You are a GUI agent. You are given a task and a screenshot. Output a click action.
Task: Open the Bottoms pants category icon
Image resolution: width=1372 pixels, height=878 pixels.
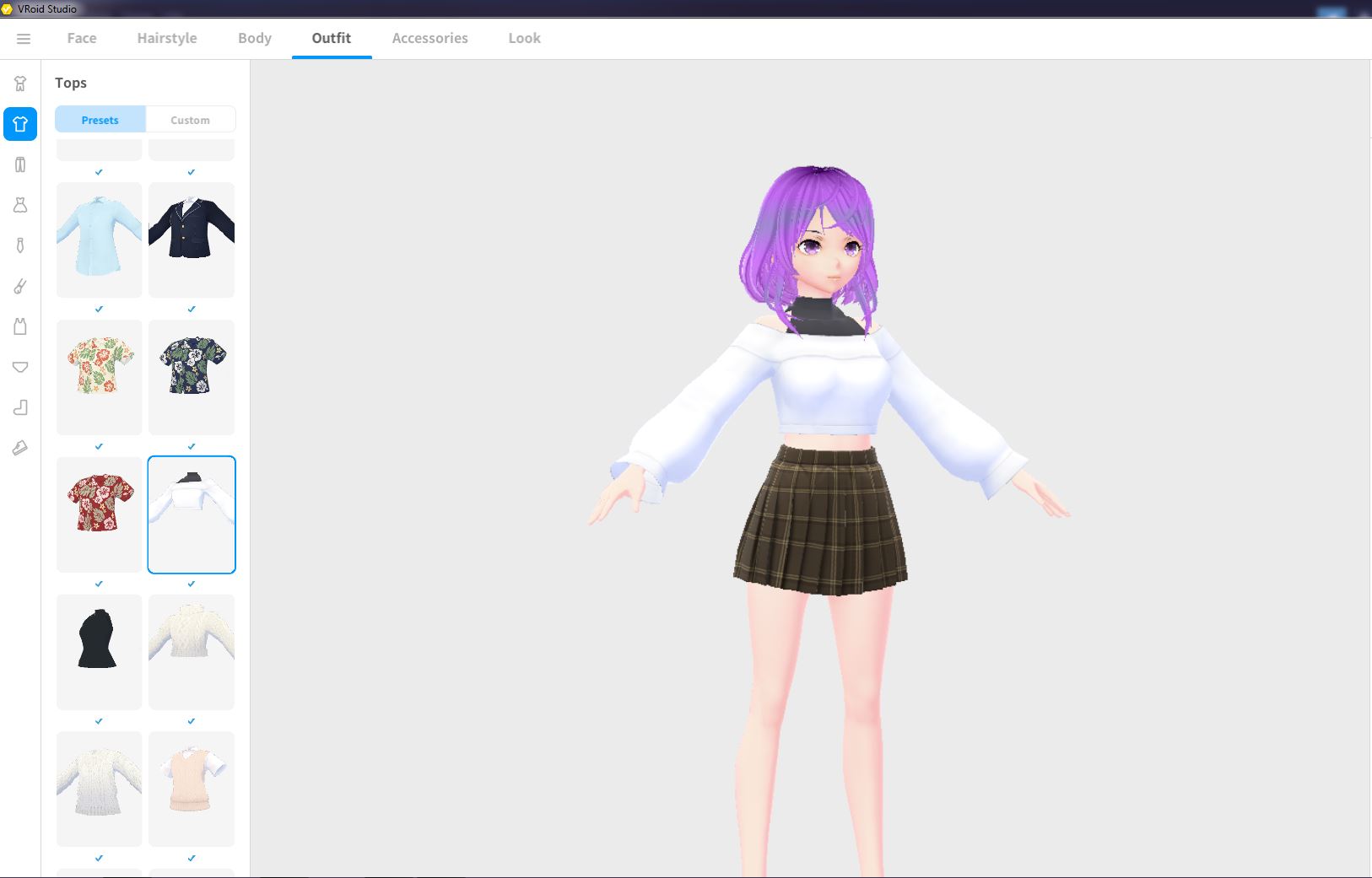click(x=20, y=164)
